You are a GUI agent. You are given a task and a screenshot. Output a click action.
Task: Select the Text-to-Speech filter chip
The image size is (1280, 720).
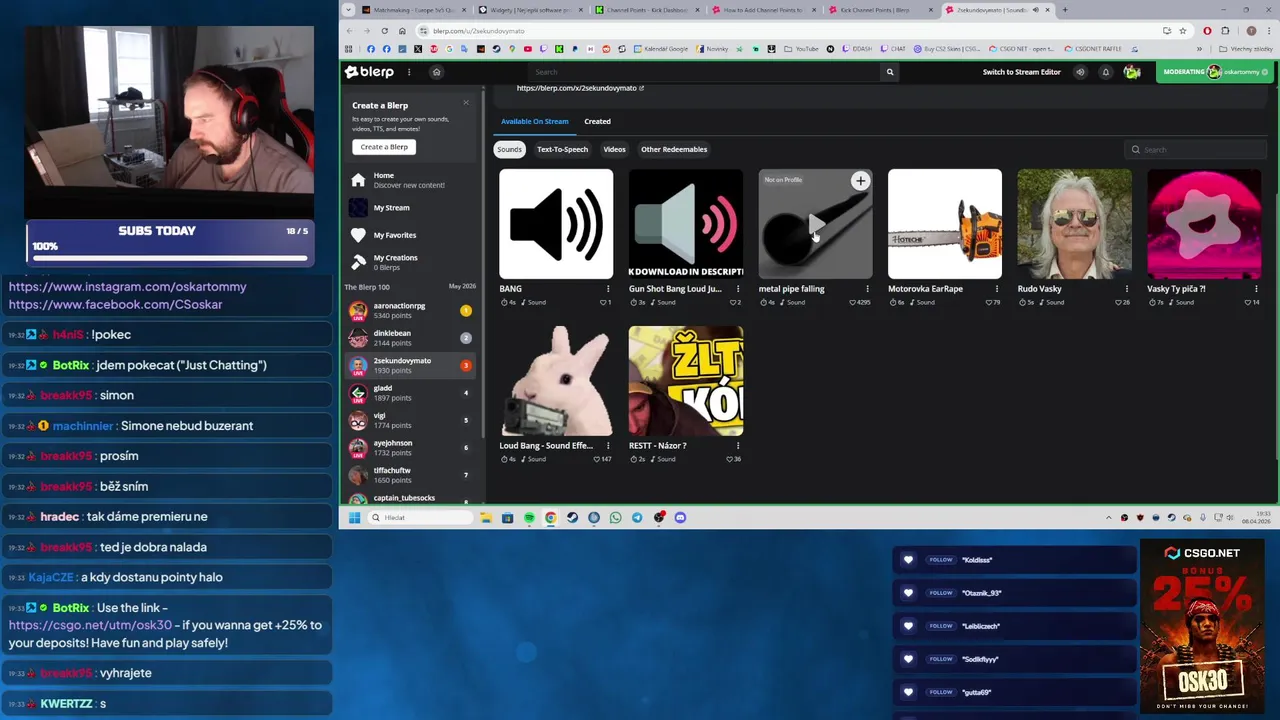562,149
